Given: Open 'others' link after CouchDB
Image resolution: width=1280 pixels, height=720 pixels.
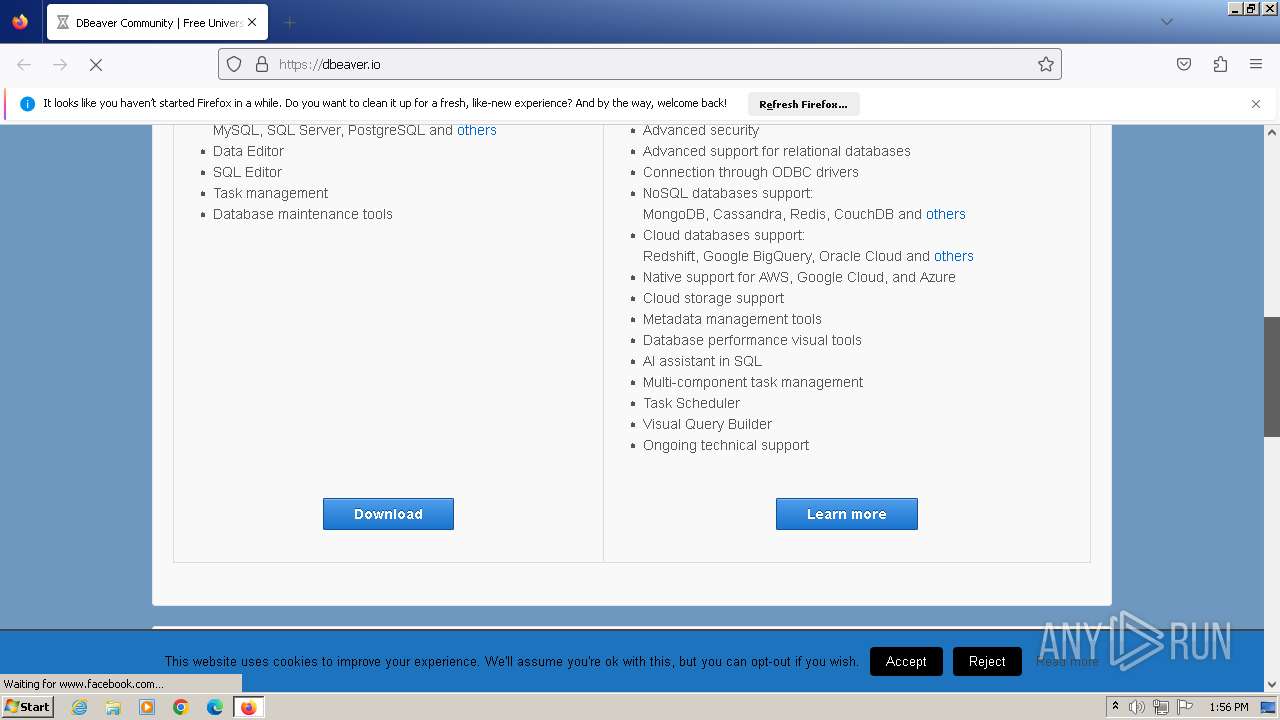Looking at the screenshot, I should tap(946, 214).
